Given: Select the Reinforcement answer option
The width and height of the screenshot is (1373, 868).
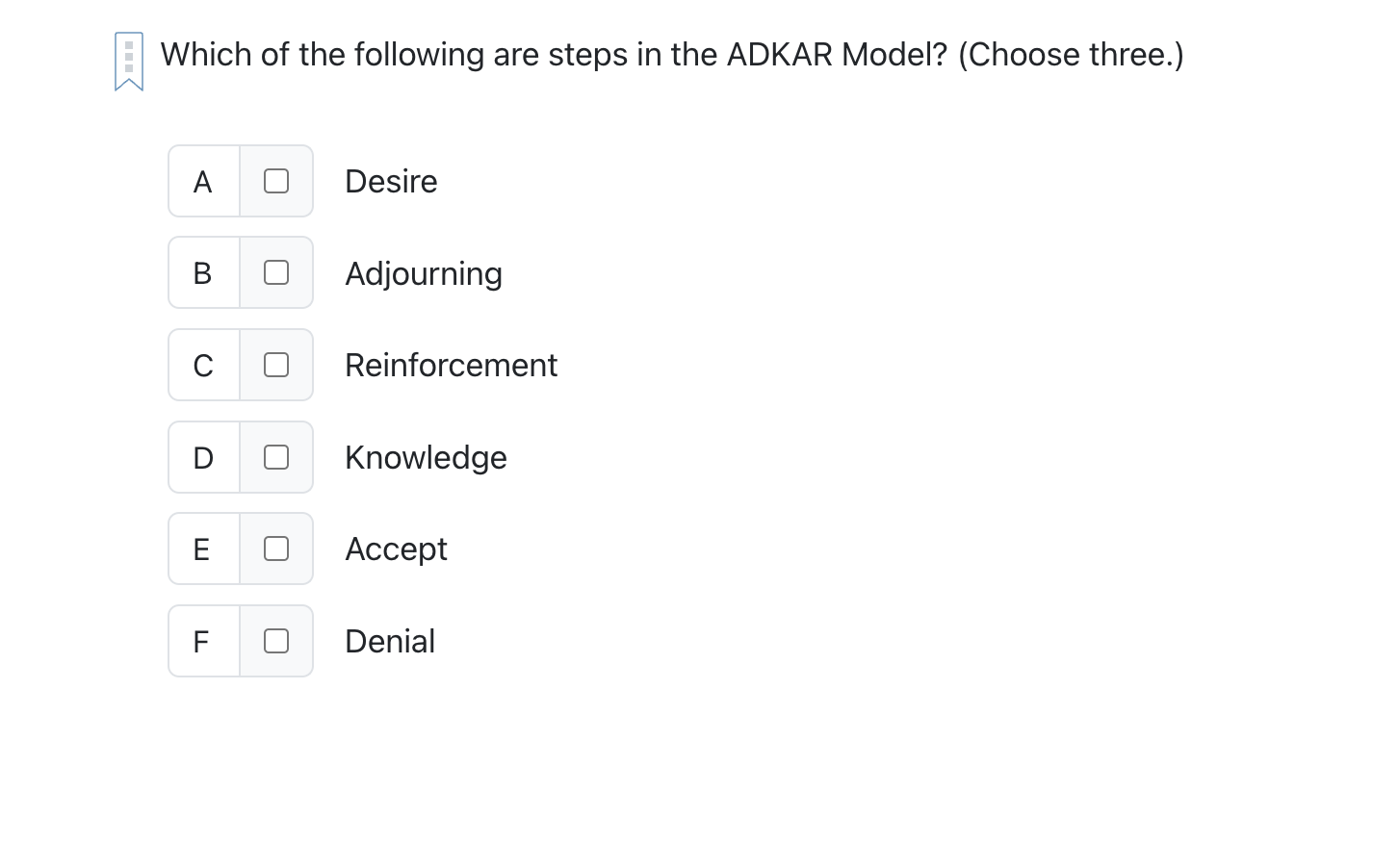Looking at the screenshot, I should click(x=451, y=365).
